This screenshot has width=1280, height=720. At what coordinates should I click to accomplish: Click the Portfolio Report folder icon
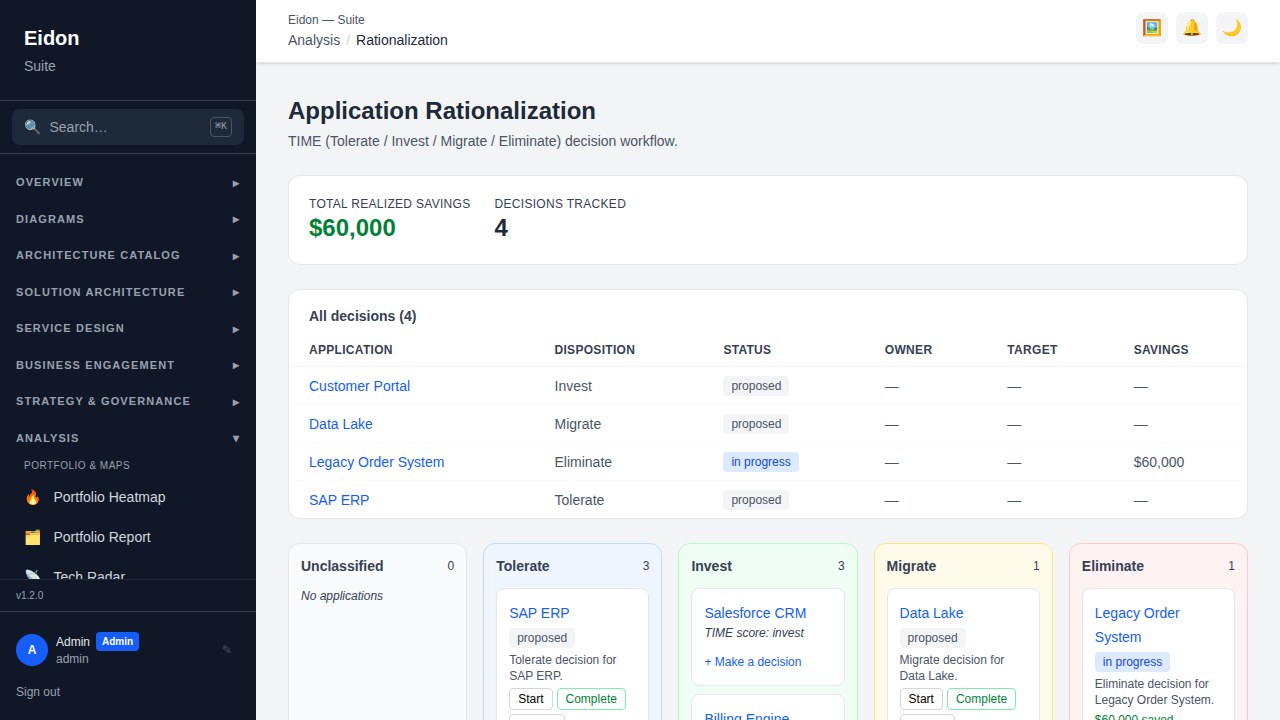click(x=33, y=537)
